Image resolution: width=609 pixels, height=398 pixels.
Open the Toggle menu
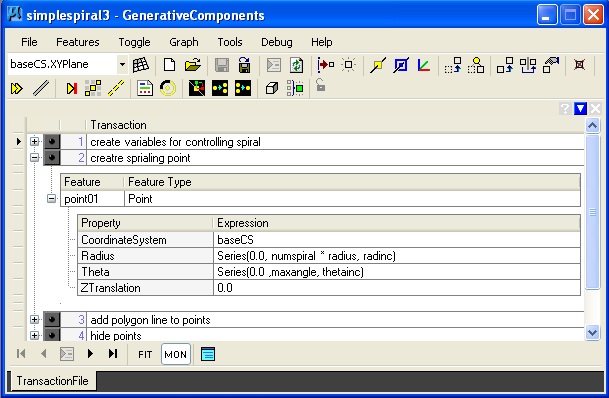134,42
